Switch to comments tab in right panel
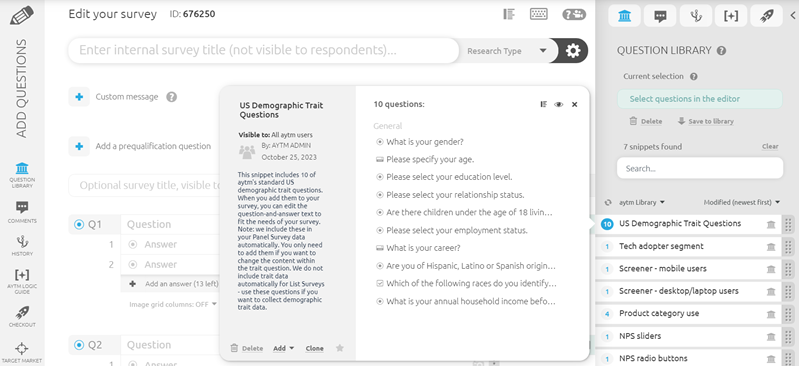The height and width of the screenshot is (366, 799). 660,16
